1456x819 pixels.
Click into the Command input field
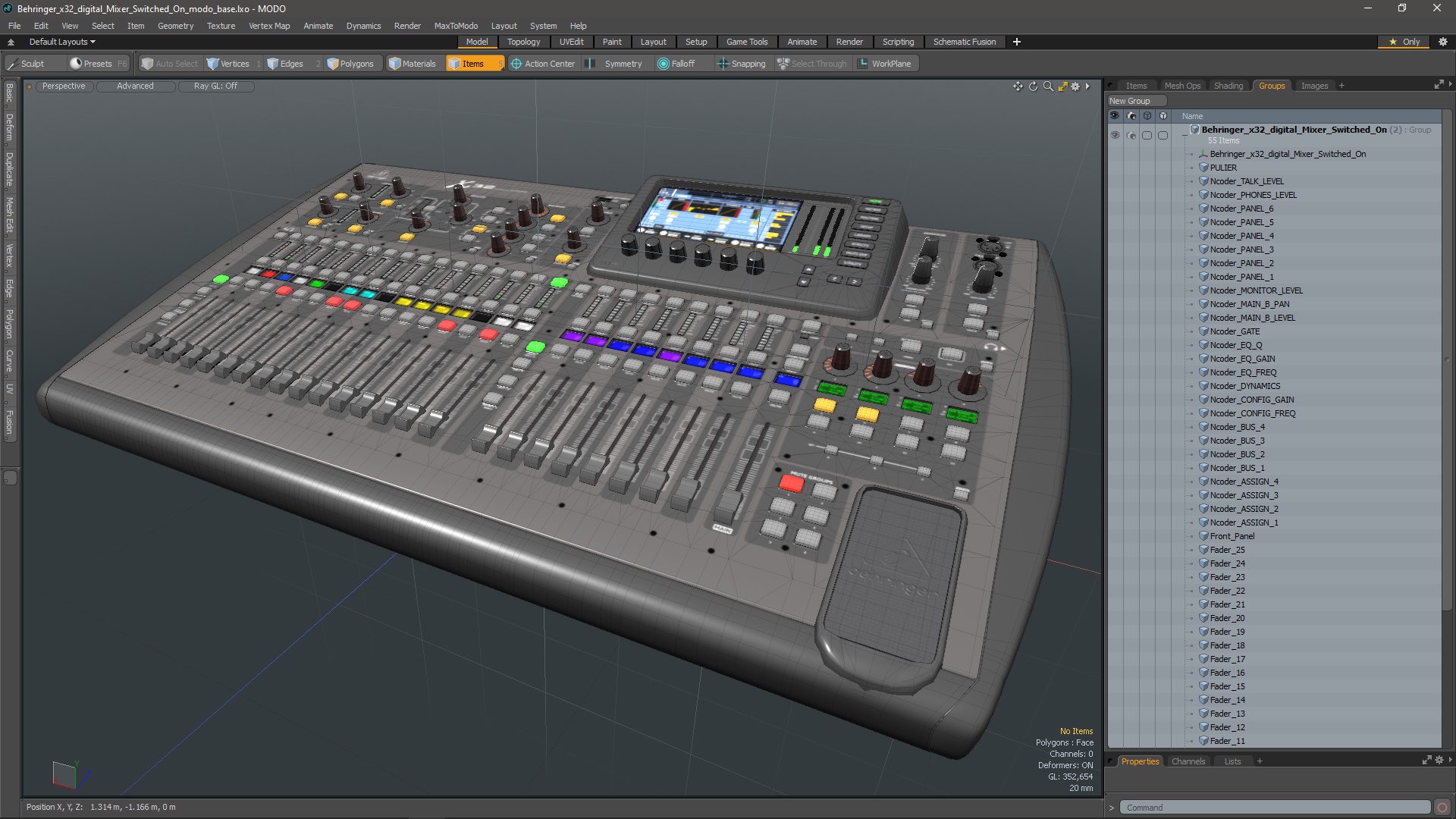[x=1276, y=808]
